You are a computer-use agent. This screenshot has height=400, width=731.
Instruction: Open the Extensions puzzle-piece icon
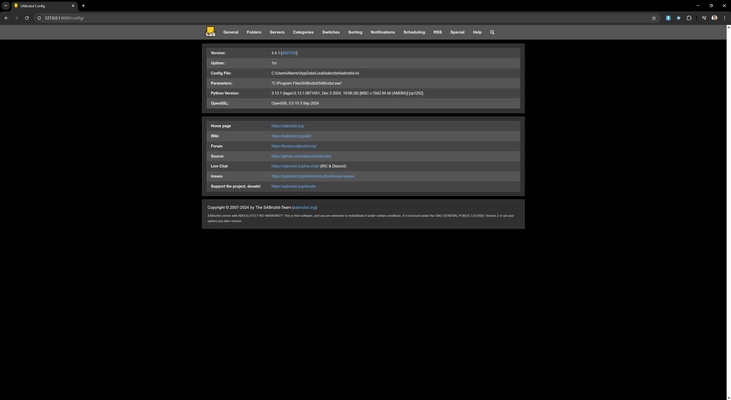(x=689, y=18)
